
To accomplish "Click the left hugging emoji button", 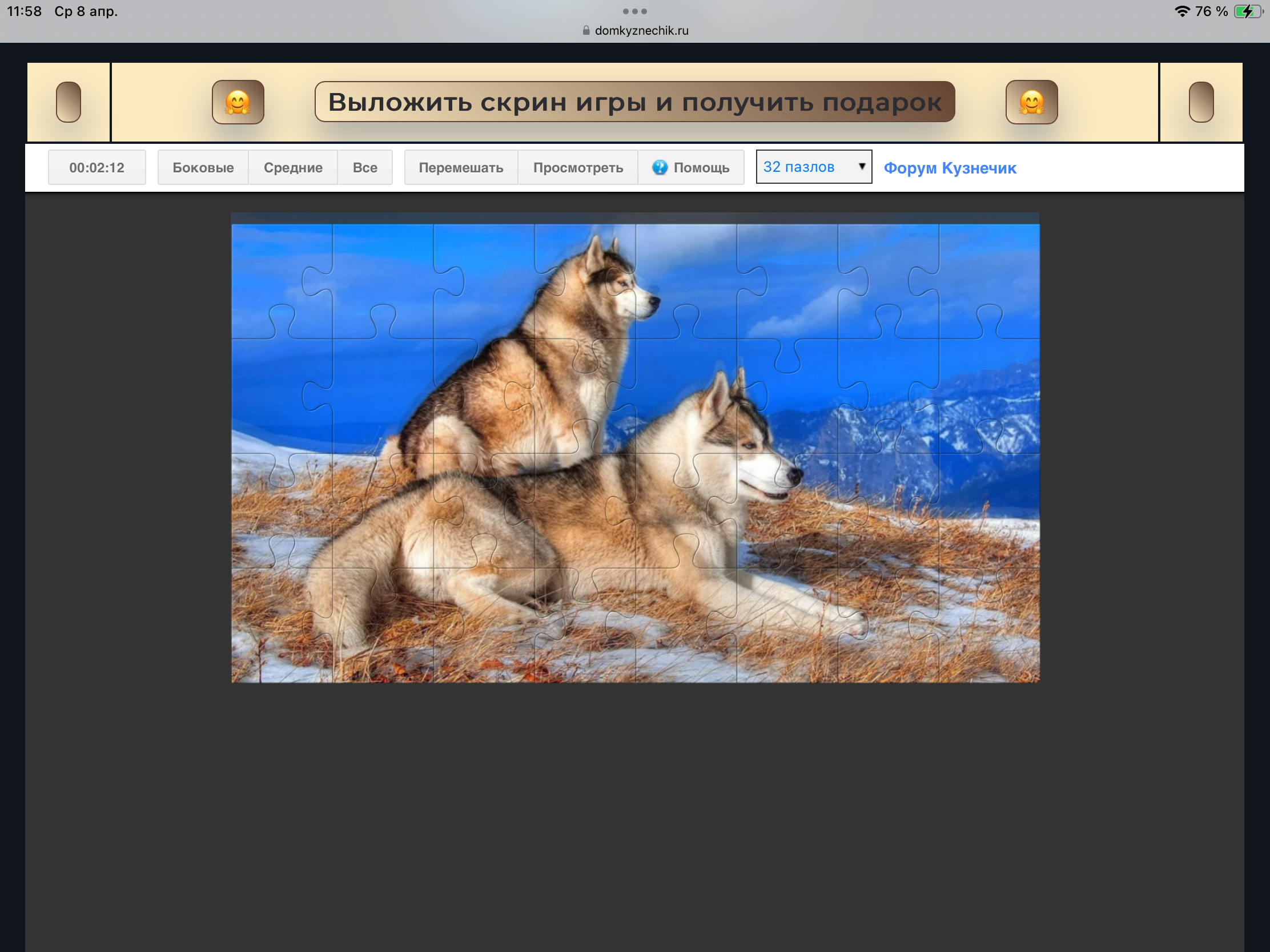I will tap(238, 102).
